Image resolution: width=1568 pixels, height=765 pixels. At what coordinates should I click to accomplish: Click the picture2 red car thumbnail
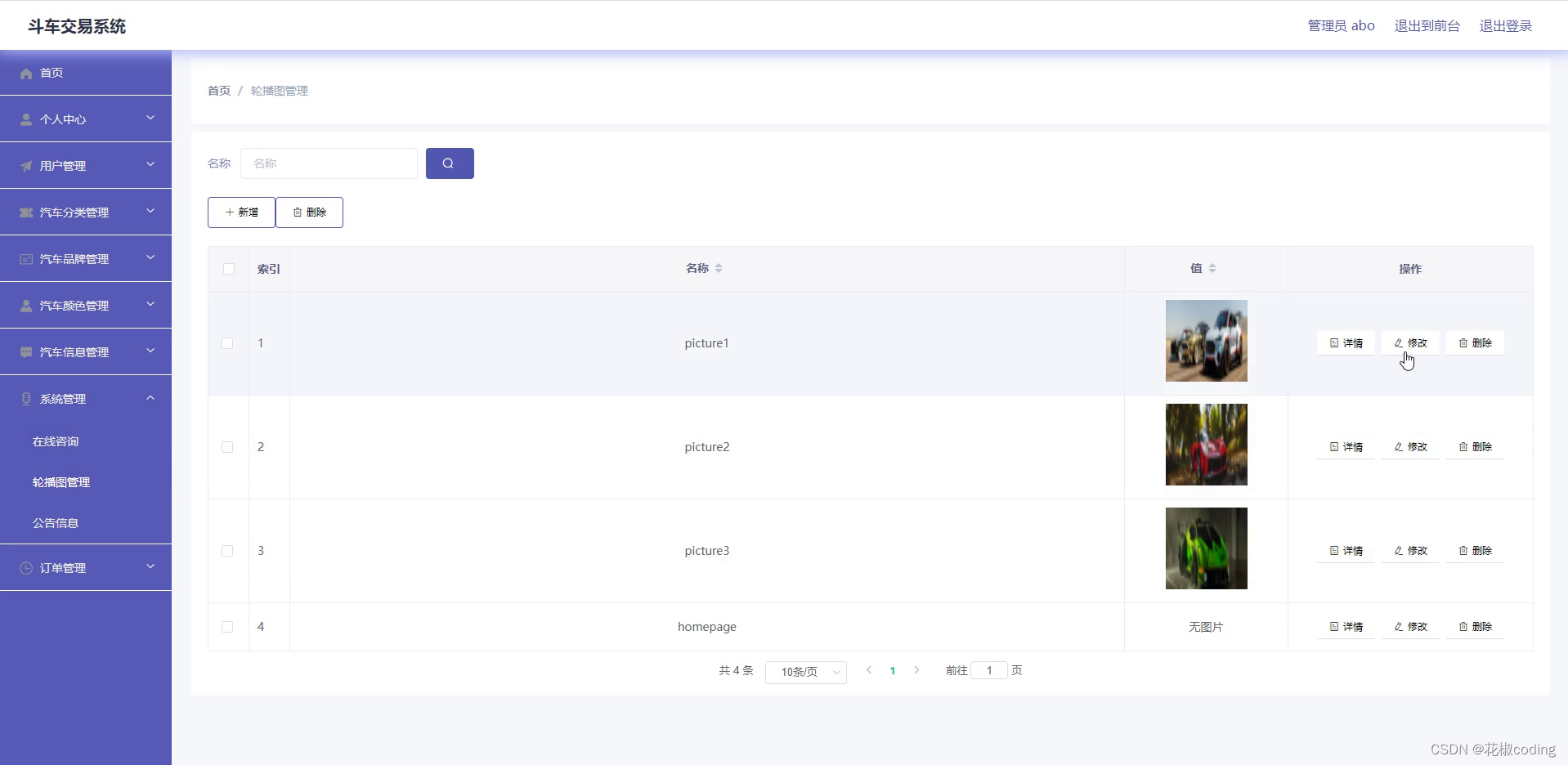click(x=1206, y=445)
